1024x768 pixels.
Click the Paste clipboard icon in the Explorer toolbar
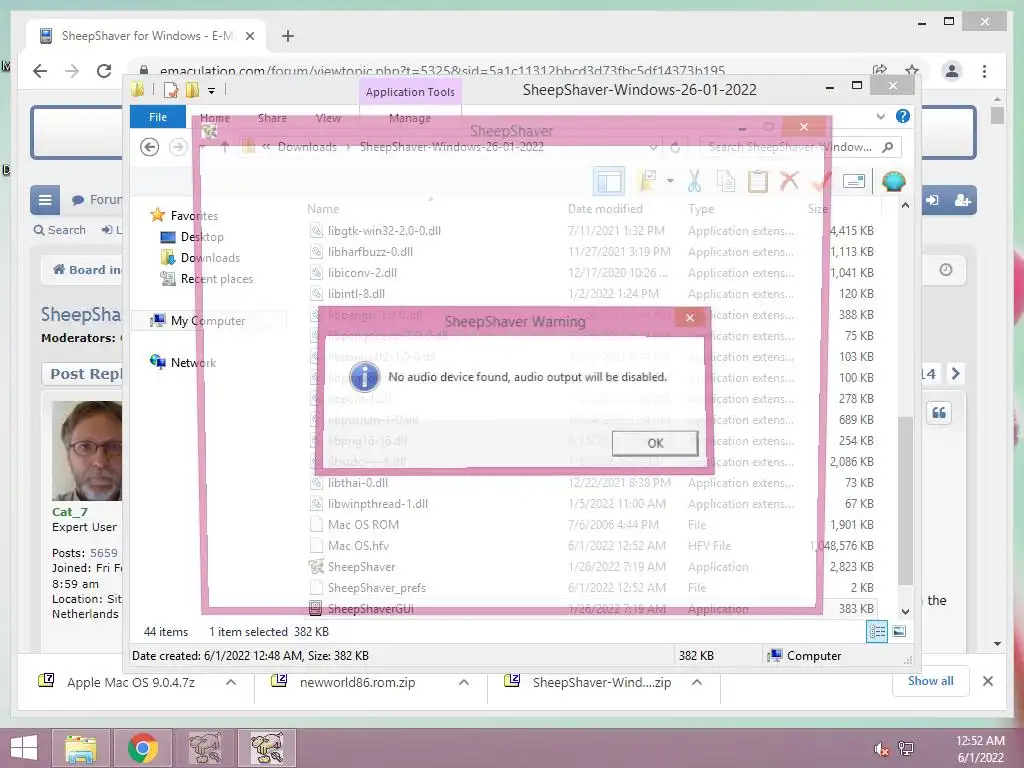(758, 181)
